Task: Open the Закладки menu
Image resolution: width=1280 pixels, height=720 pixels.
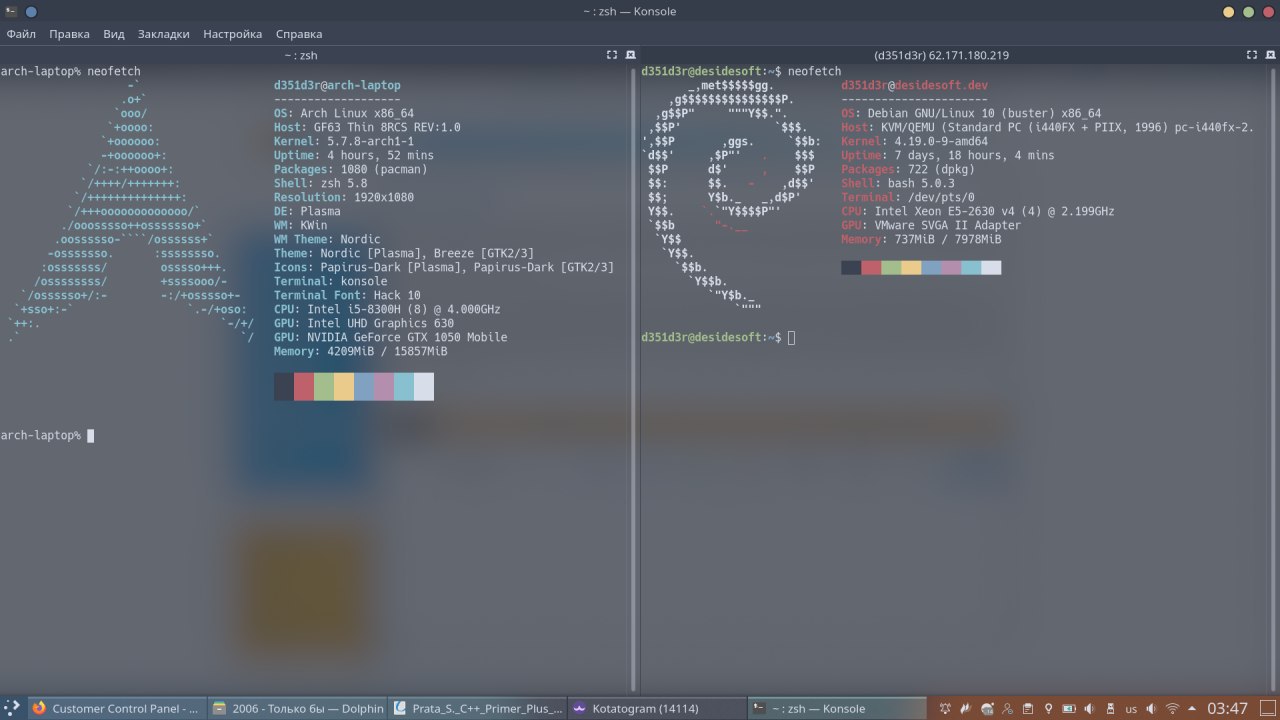Action: 163,33
